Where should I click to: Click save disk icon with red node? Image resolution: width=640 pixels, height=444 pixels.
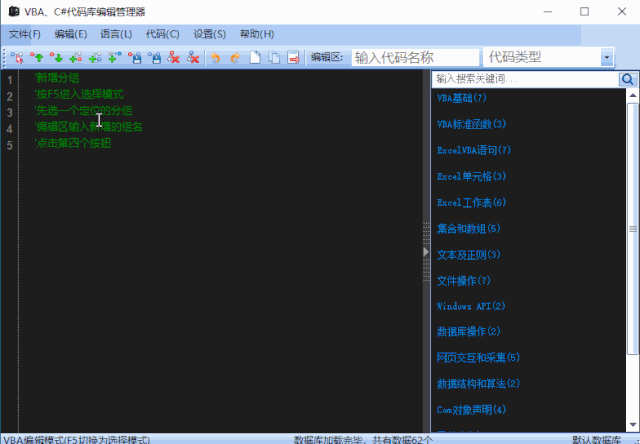click(x=135, y=58)
